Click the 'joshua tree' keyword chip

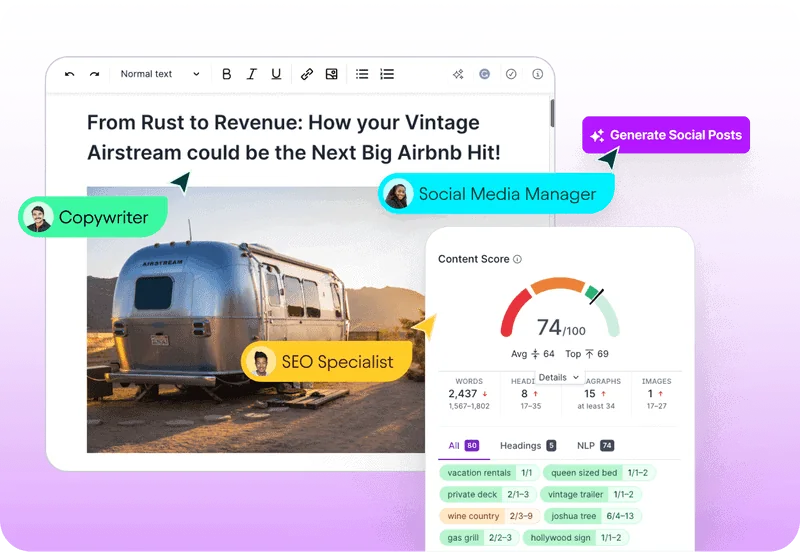[x=592, y=516]
